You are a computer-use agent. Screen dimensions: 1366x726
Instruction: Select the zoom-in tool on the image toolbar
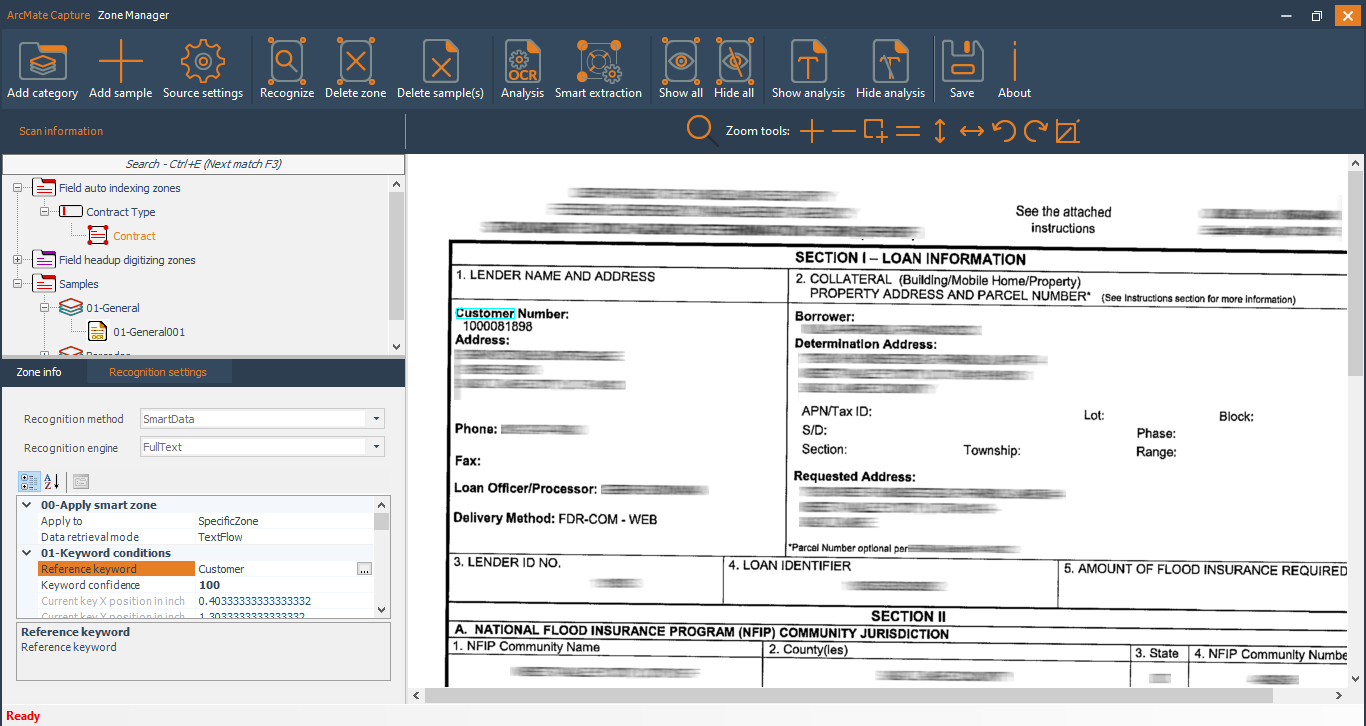pyautogui.click(x=812, y=130)
